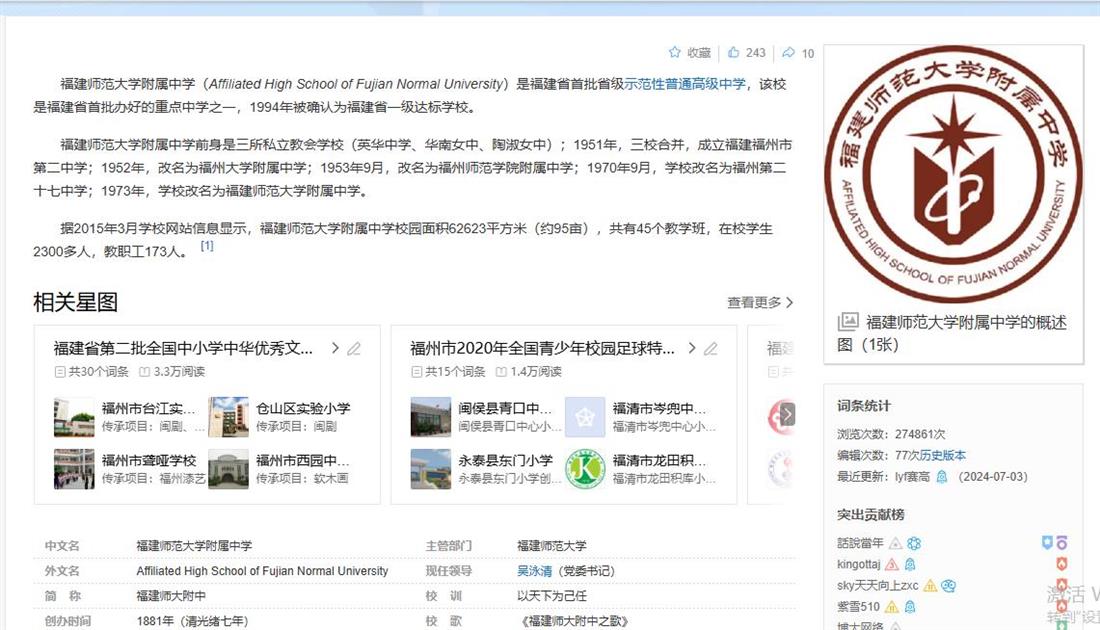Viewport: 1100px width, 630px height.
Task: Open the 永泰县东门小学 entry name
Action: coord(505,460)
